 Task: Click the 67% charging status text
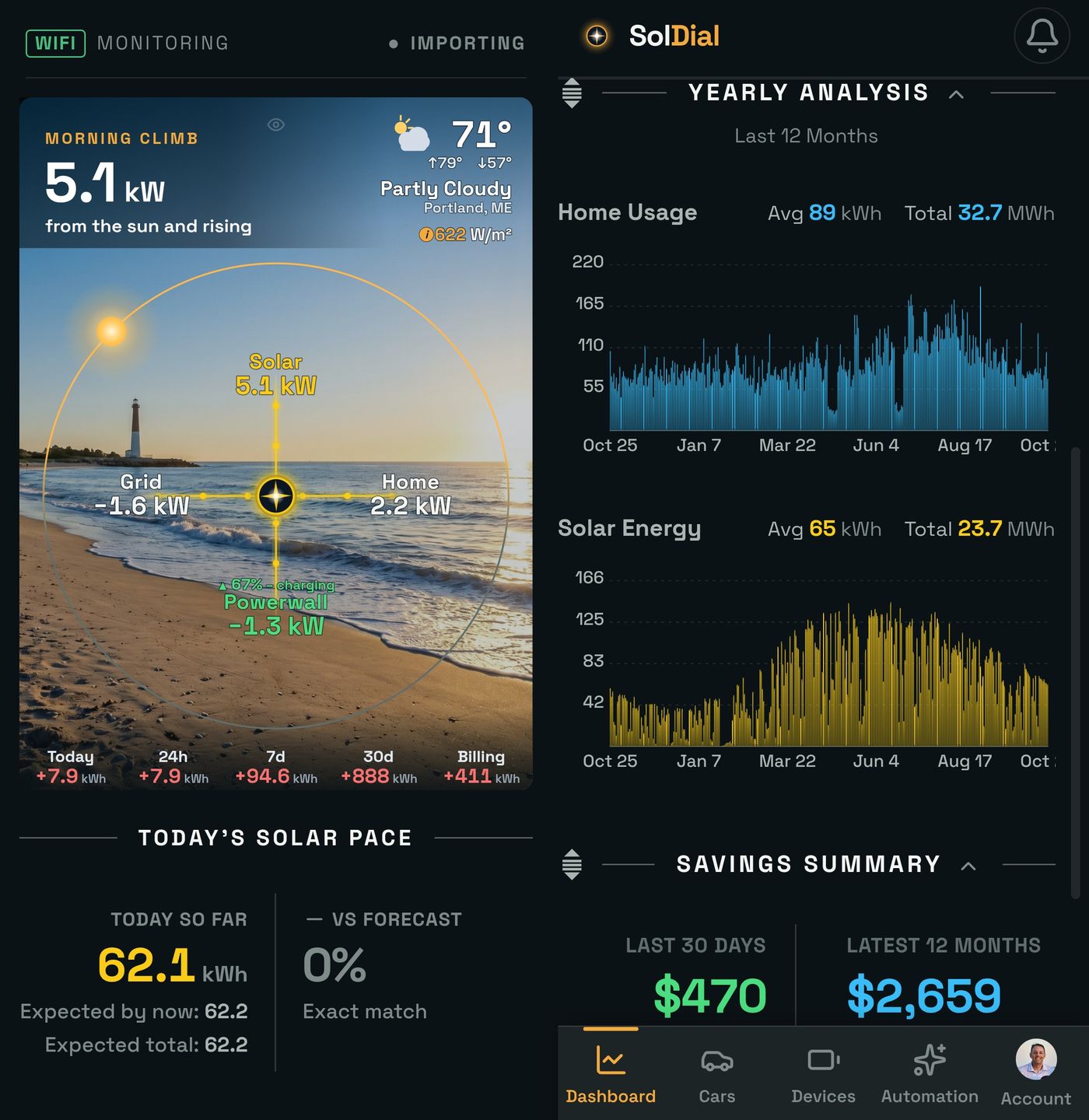(x=276, y=585)
